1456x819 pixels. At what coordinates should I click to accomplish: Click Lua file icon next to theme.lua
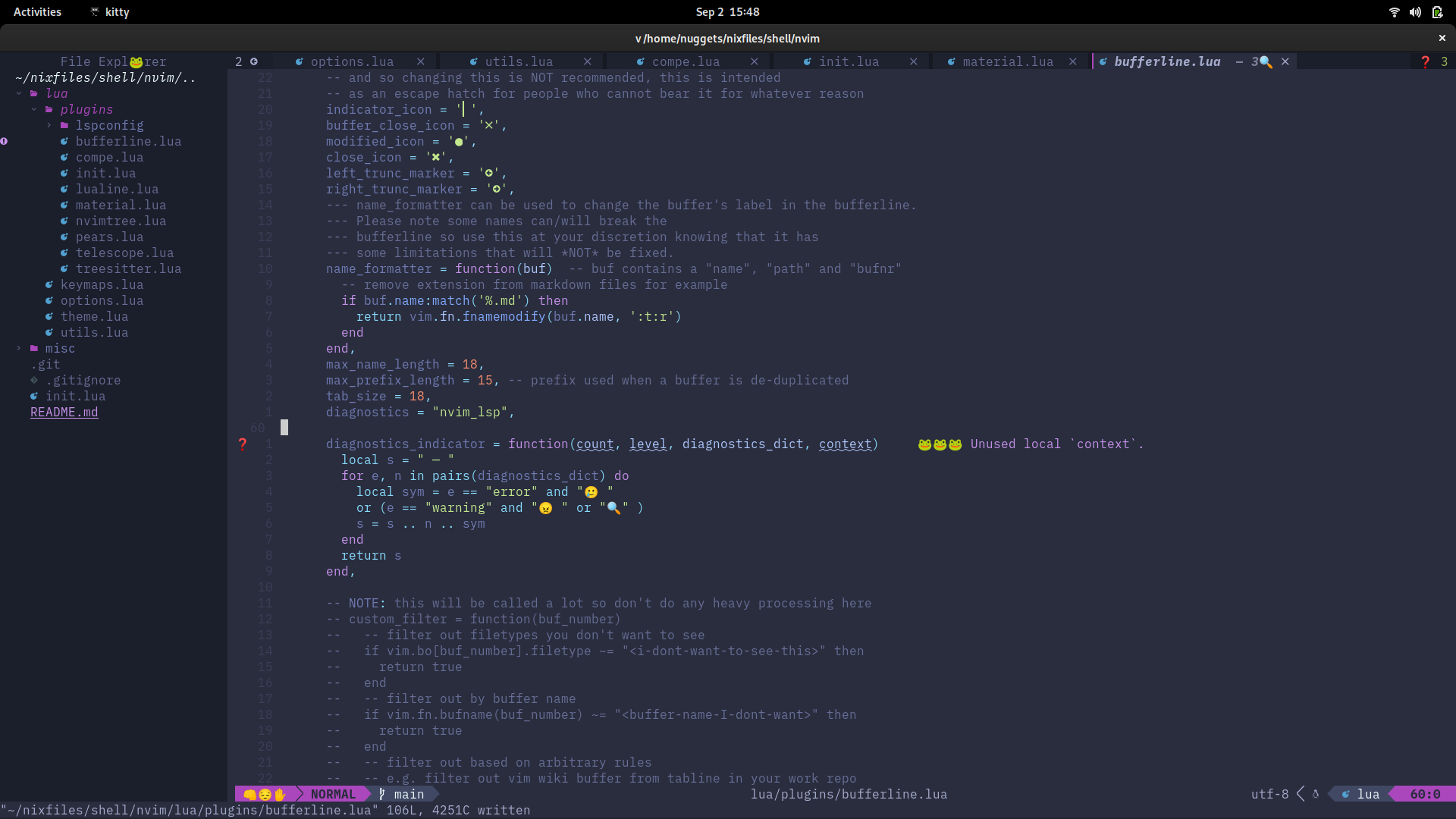49,316
